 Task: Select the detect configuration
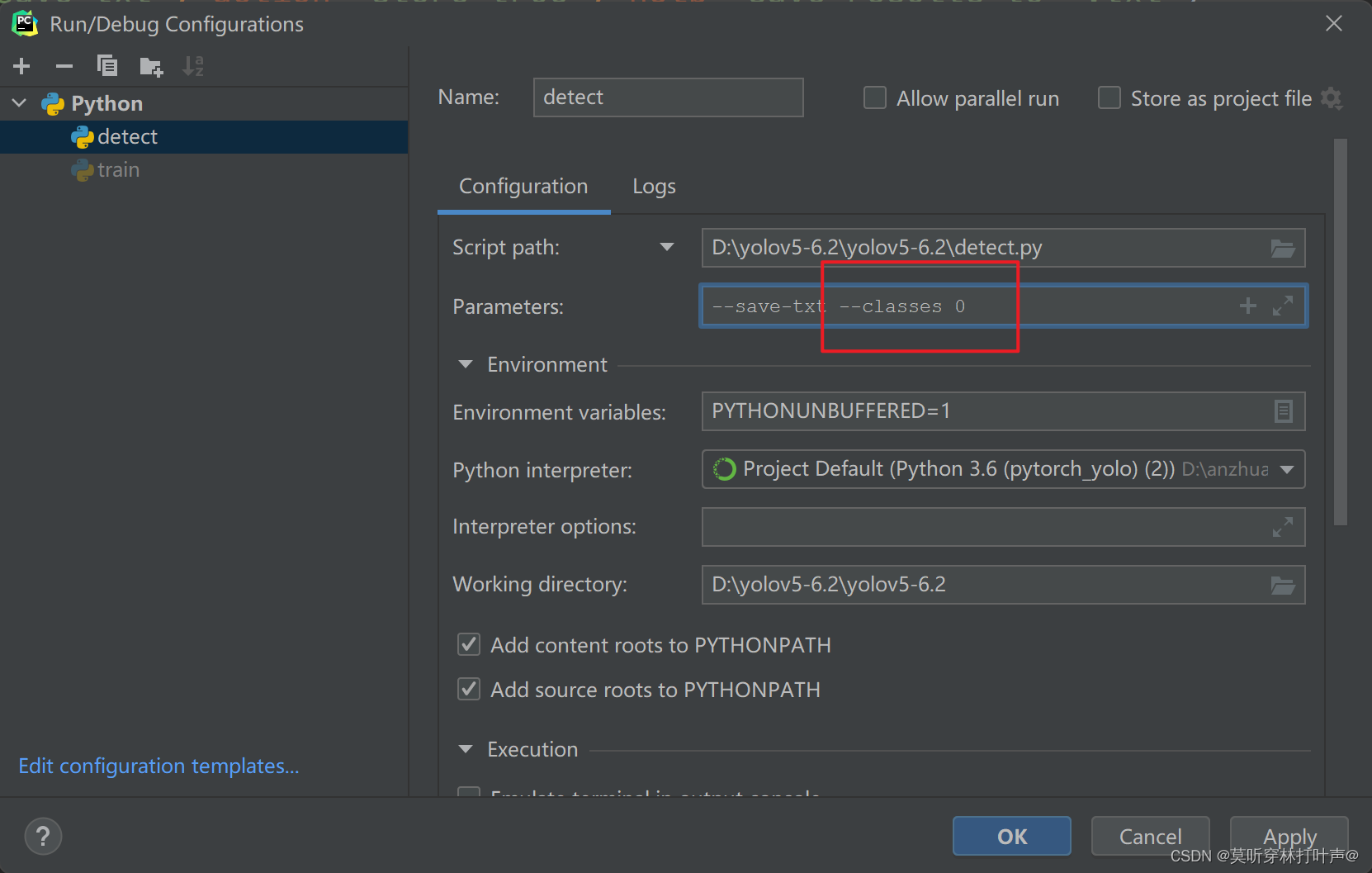(x=204, y=137)
